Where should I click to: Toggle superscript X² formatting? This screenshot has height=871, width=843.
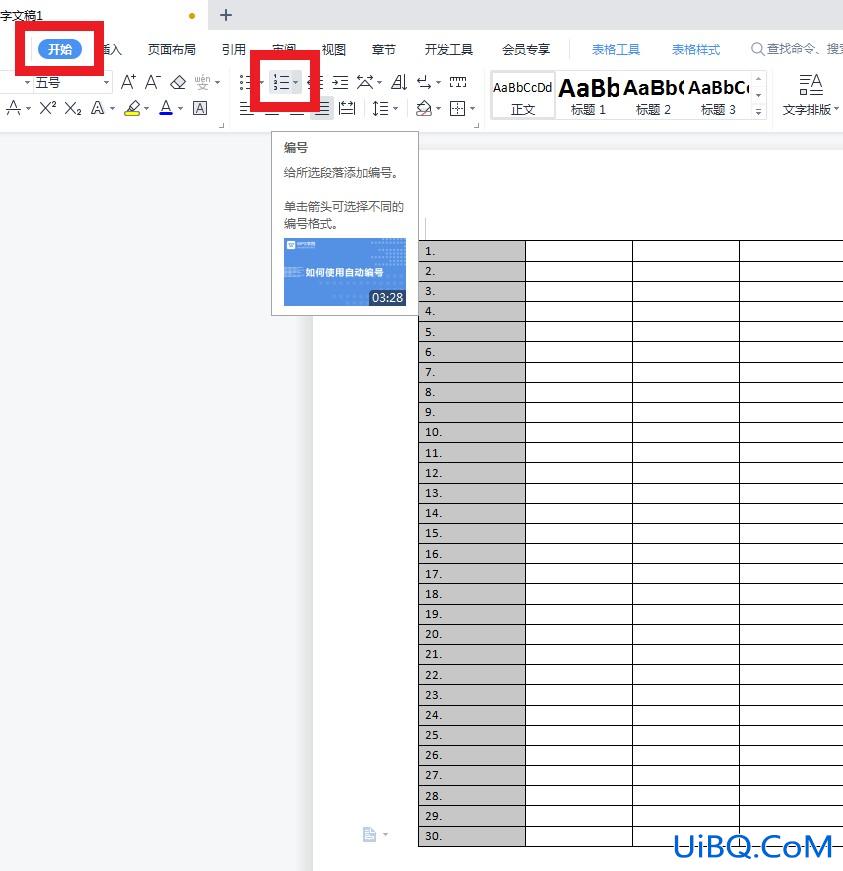(48, 108)
